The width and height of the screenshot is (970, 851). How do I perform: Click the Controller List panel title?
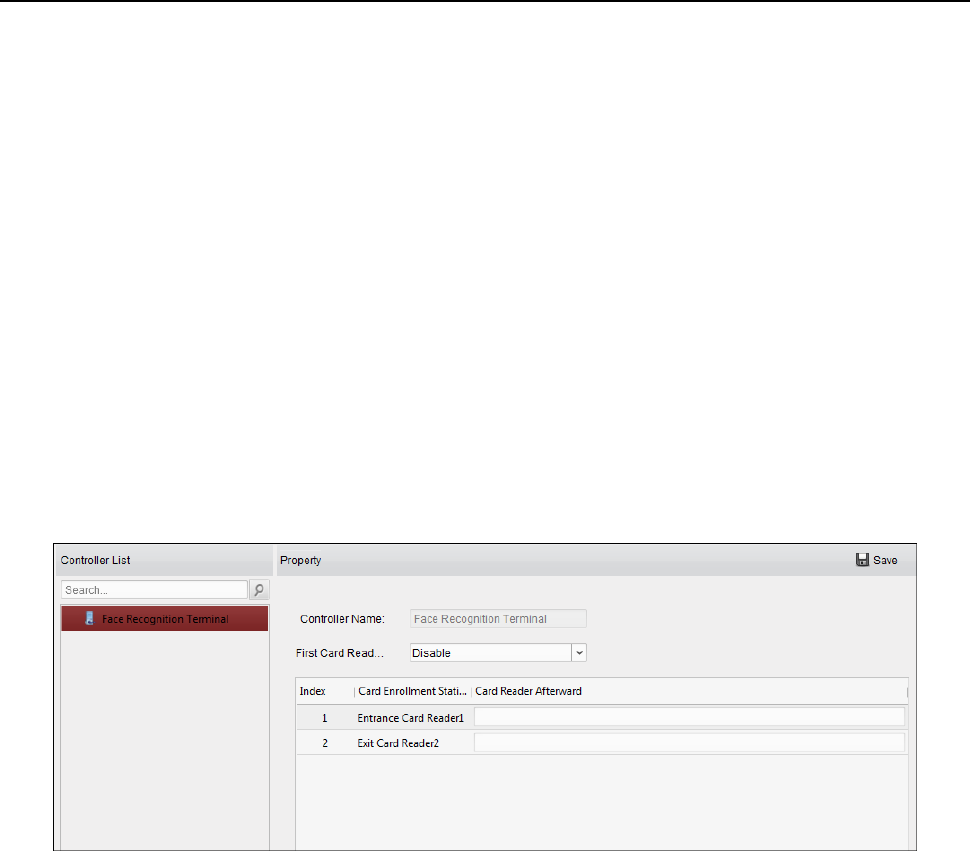pos(95,560)
